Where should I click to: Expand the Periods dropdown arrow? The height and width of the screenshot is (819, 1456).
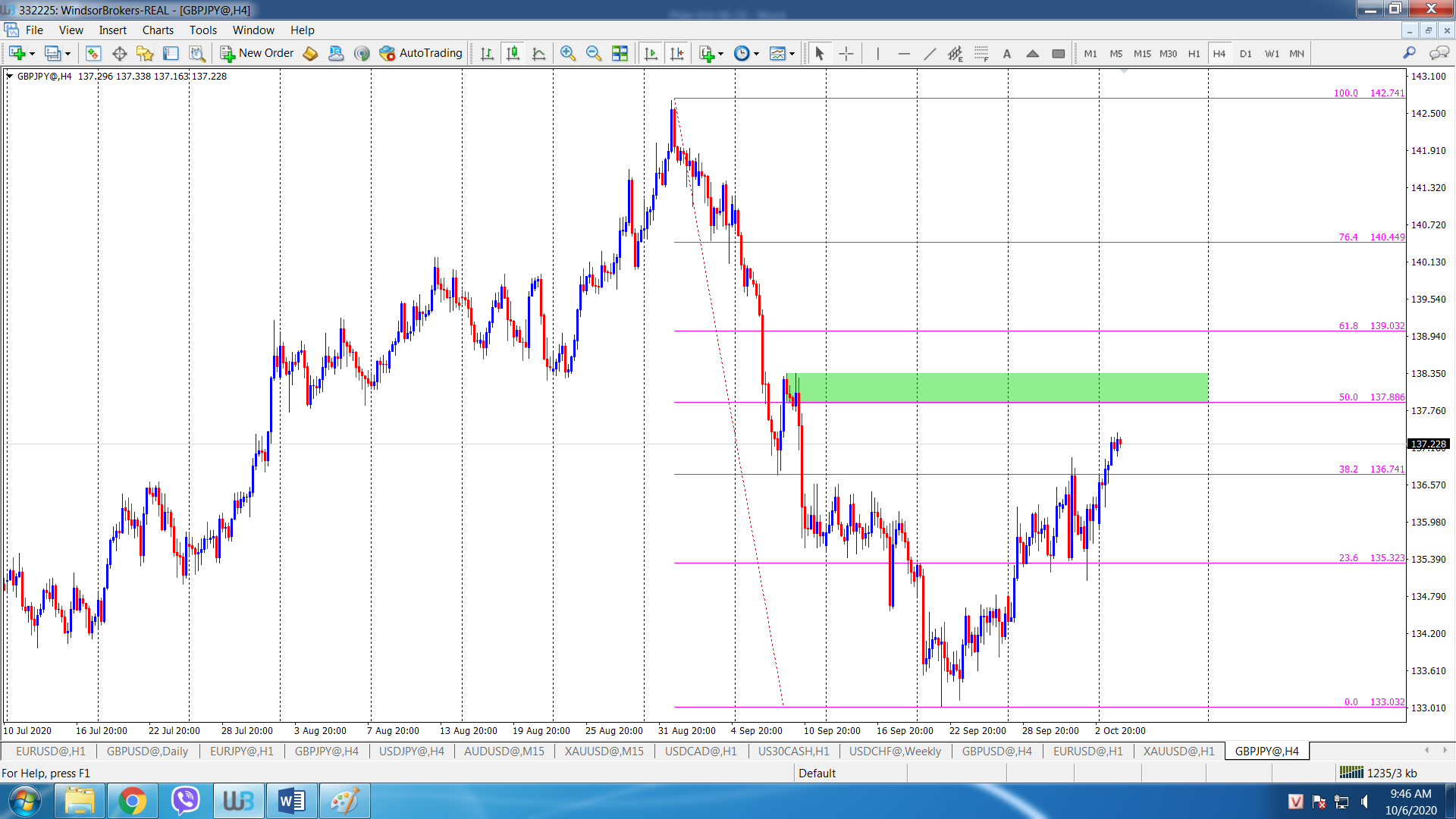point(756,53)
